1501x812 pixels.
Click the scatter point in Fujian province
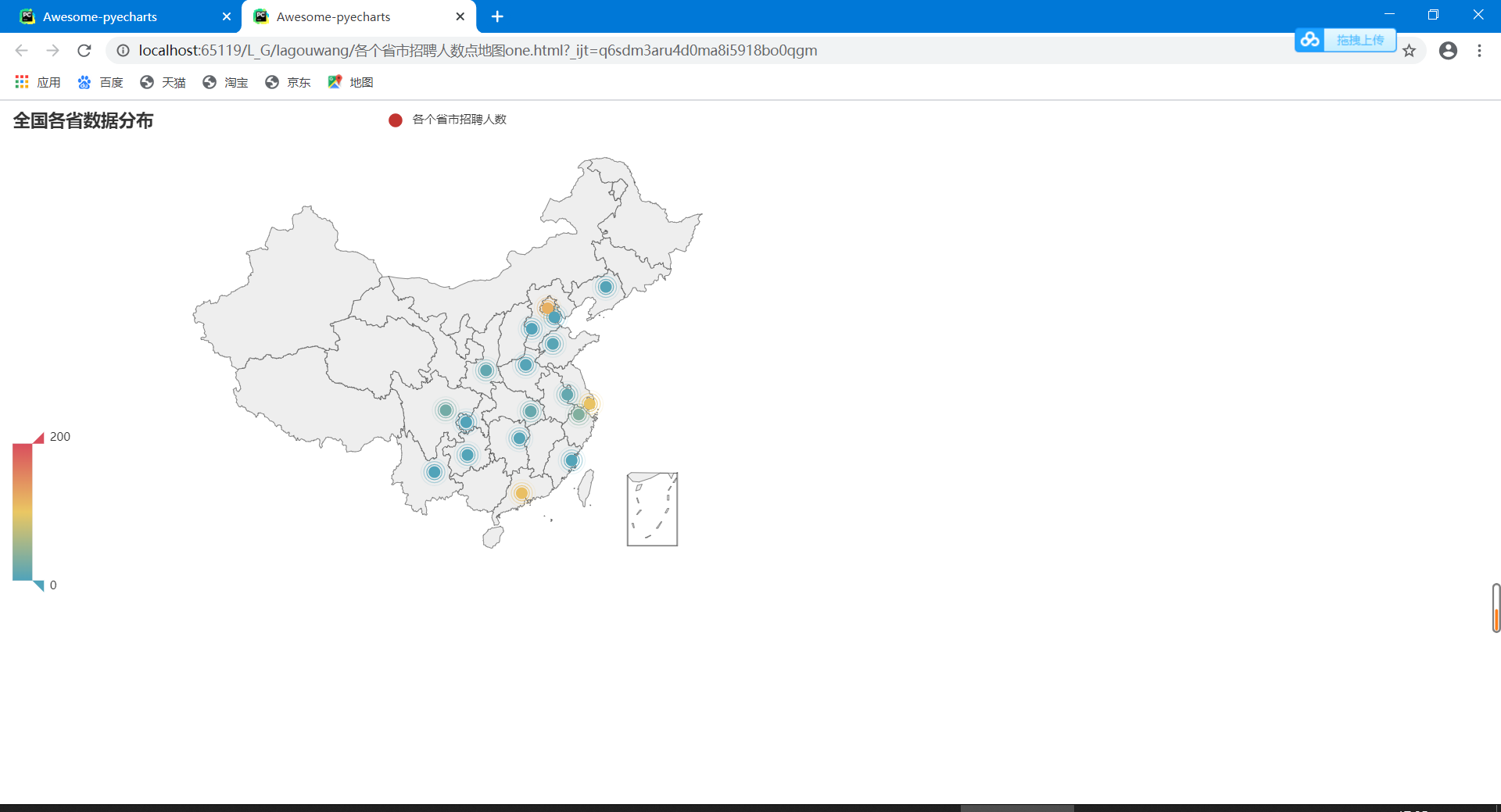[571, 461]
